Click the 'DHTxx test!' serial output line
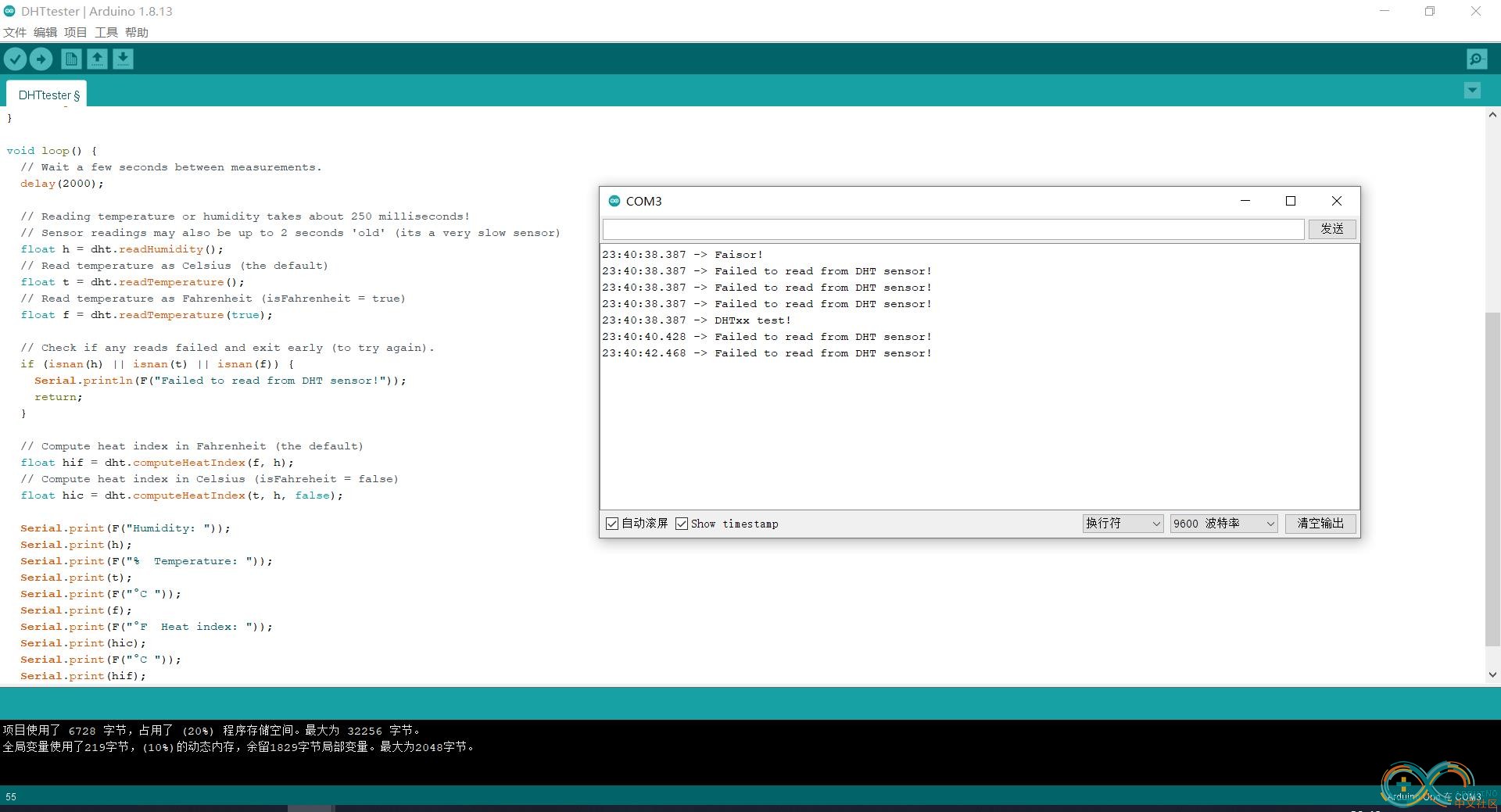This screenshot has height=812, width=1501. [x=697, y=320]
